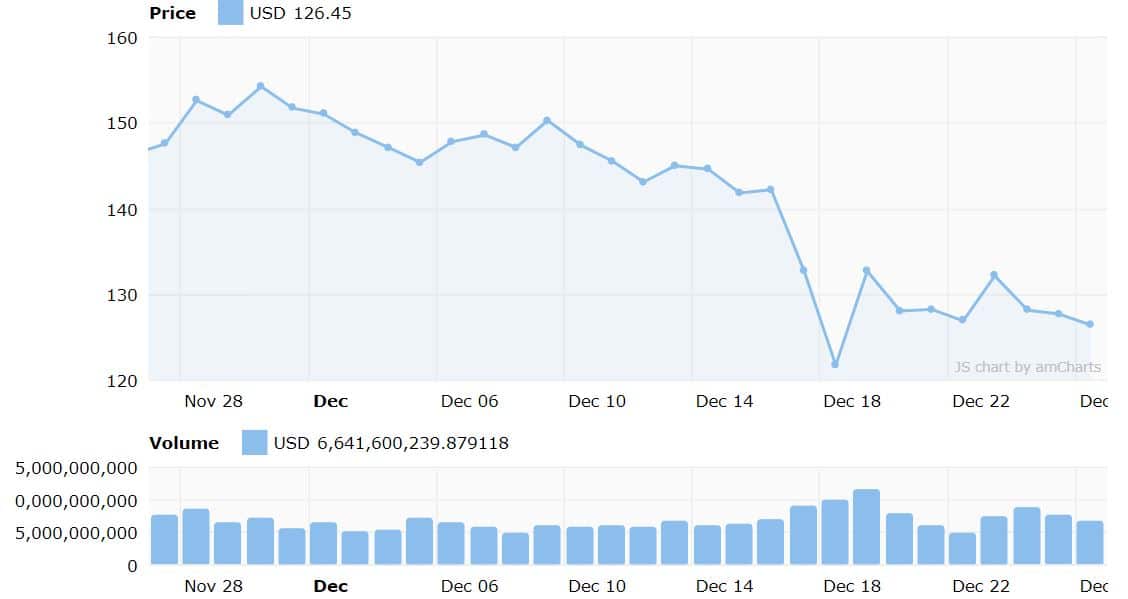Click the bold 'Dec' label under the price chart

pyautogui.click(x=330, y=401)
